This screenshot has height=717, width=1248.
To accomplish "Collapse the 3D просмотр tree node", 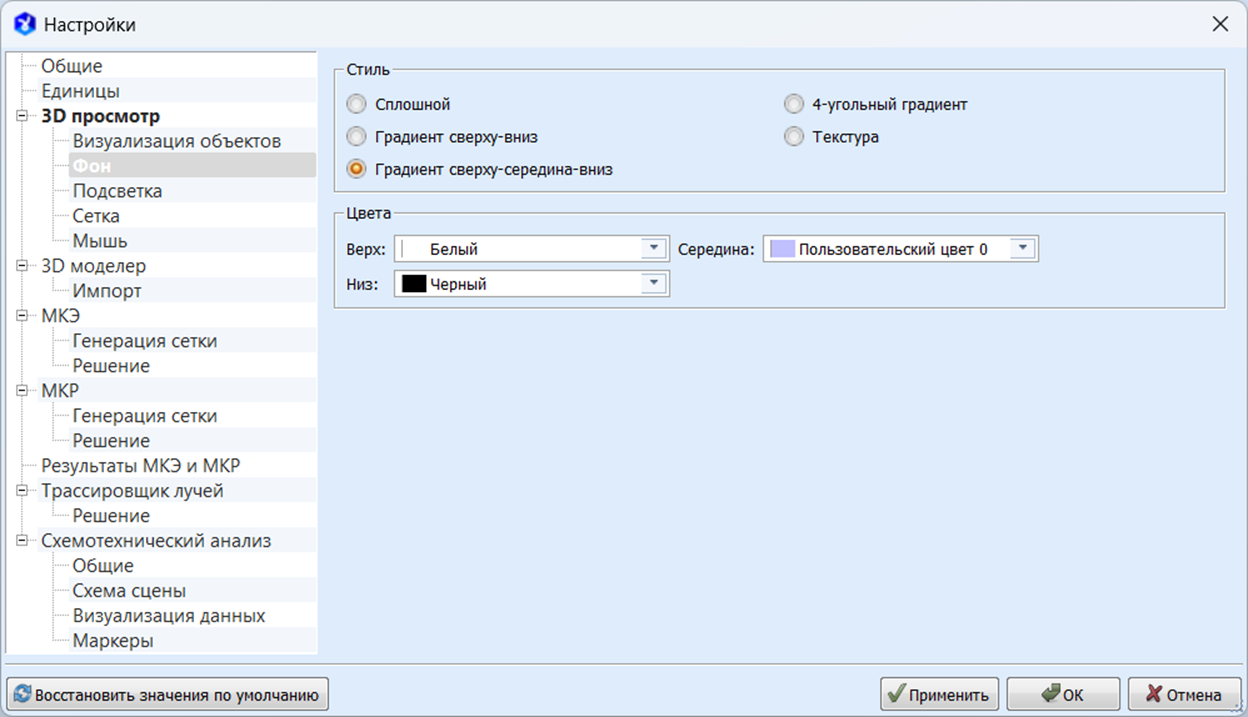I will coord(22,117).
